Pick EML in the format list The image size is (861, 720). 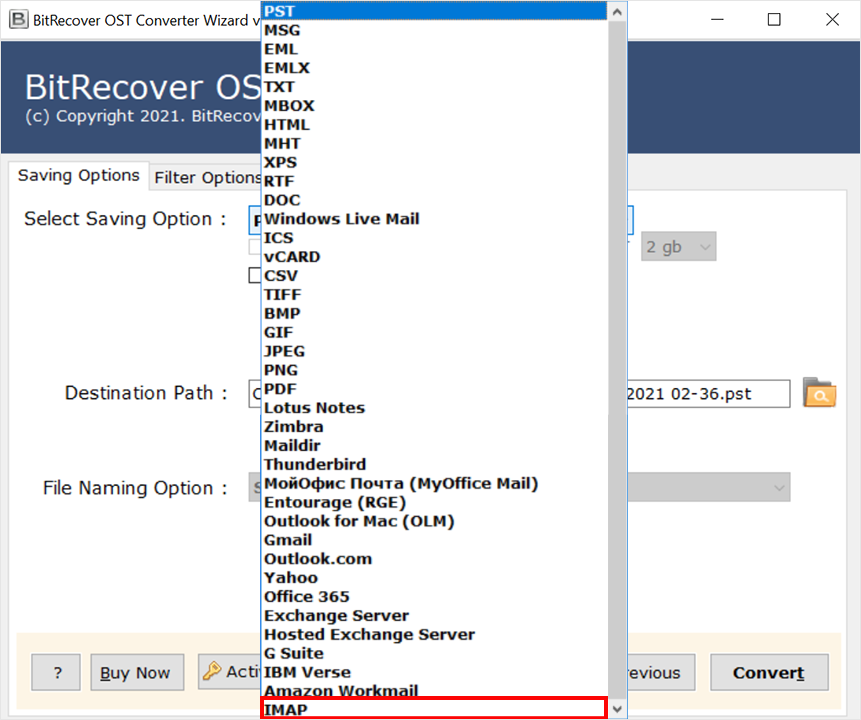pyautogui.click(x=434, y=49)
